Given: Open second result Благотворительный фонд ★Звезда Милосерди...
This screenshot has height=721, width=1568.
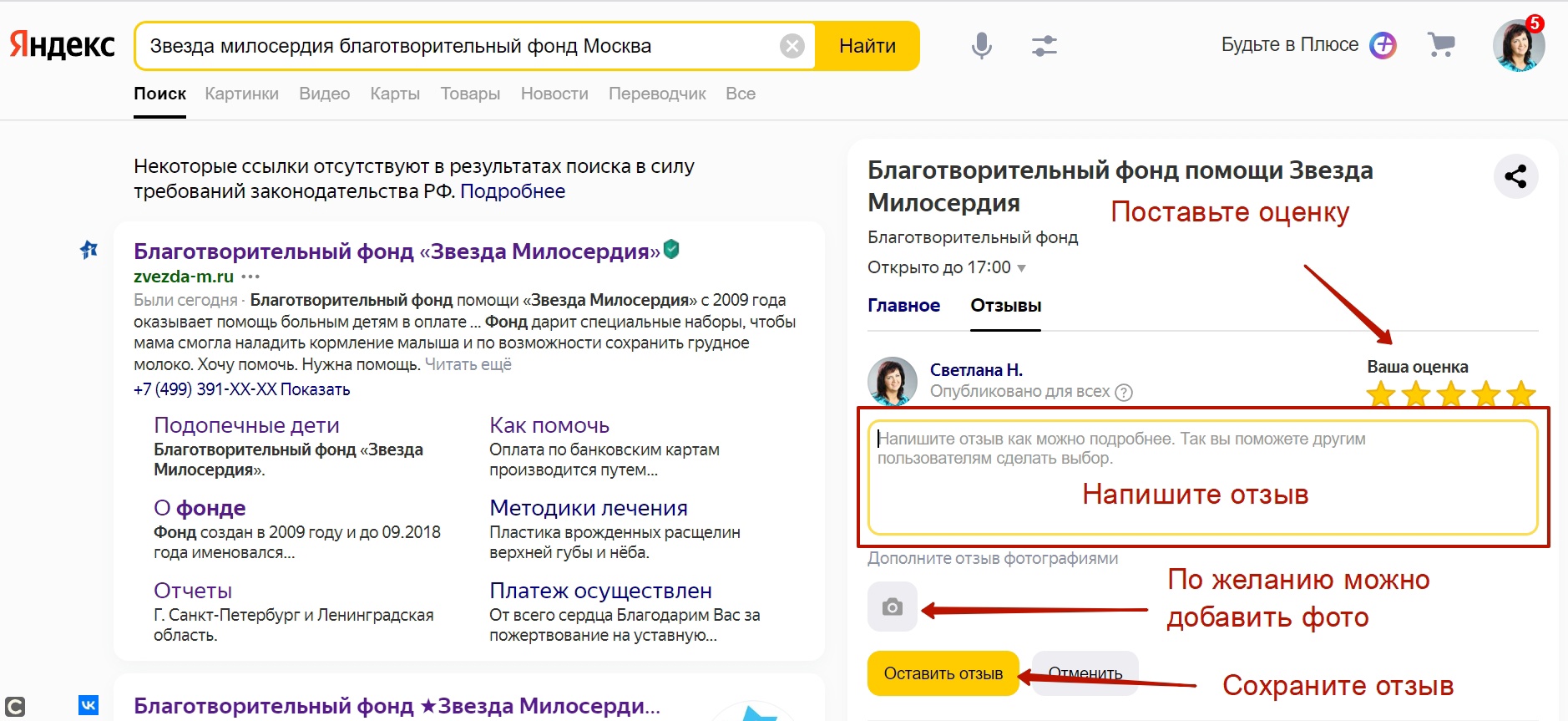Looking at the screenshot, I should (x=397, y=706).
